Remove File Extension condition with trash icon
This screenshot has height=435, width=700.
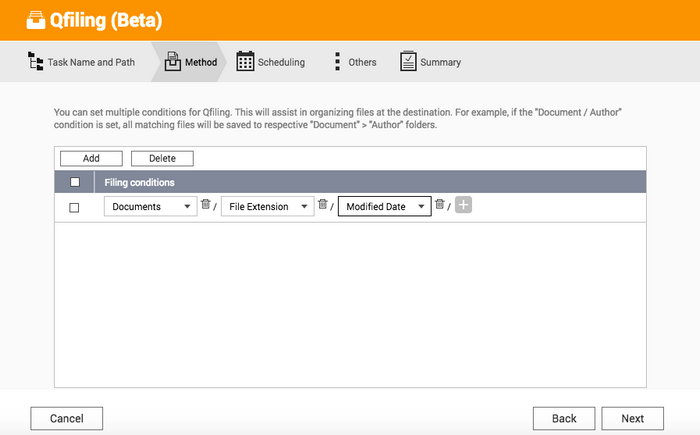click(x=322, y=204)
